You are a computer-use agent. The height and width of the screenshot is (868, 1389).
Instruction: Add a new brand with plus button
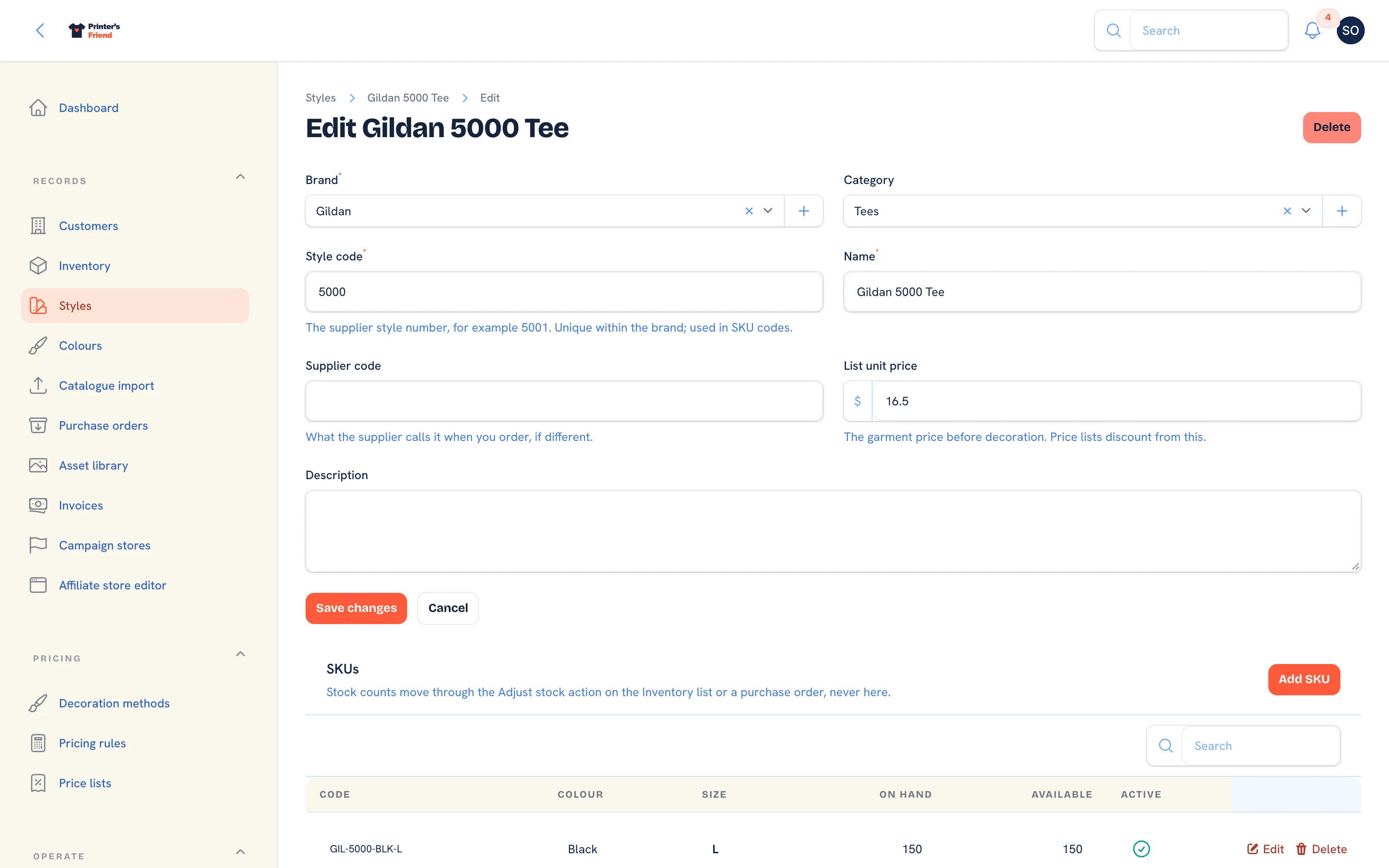tap(803, 211)
